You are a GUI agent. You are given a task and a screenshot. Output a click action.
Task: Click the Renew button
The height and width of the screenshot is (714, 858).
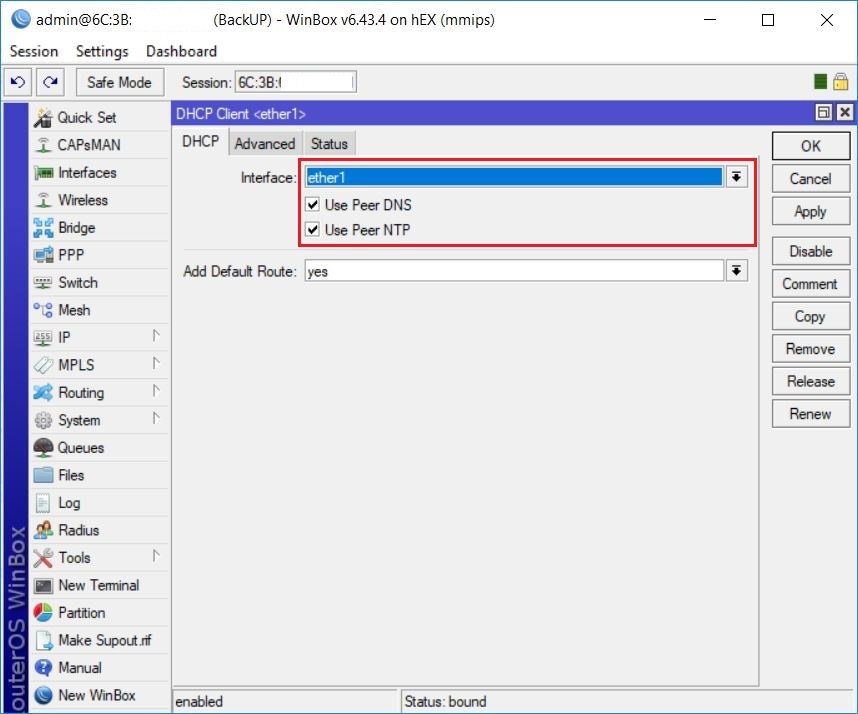point(811,414)
